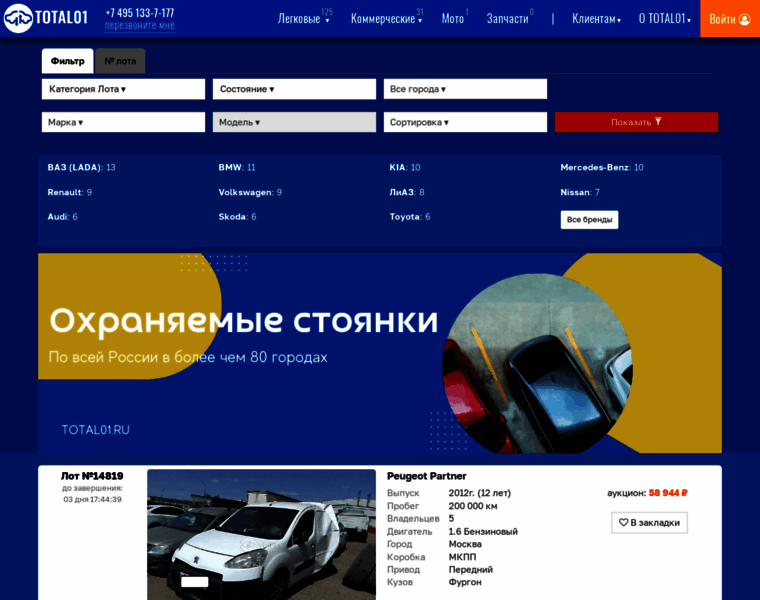Click the mileage value 200 000 км
Image resolution: width=760 pixels, height=600 pixels.
click(x=473, y=506)
